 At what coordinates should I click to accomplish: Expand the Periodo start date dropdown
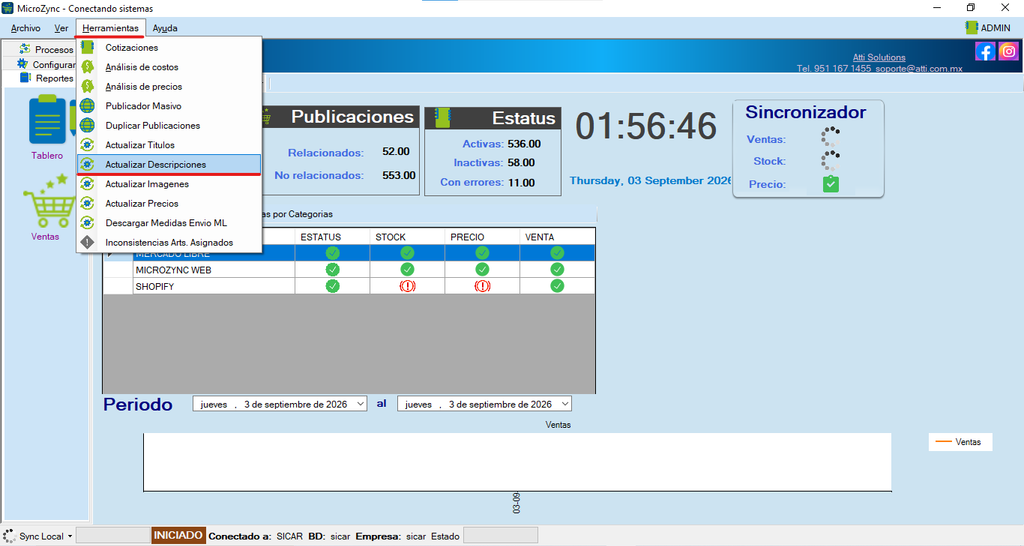[360, 404]
